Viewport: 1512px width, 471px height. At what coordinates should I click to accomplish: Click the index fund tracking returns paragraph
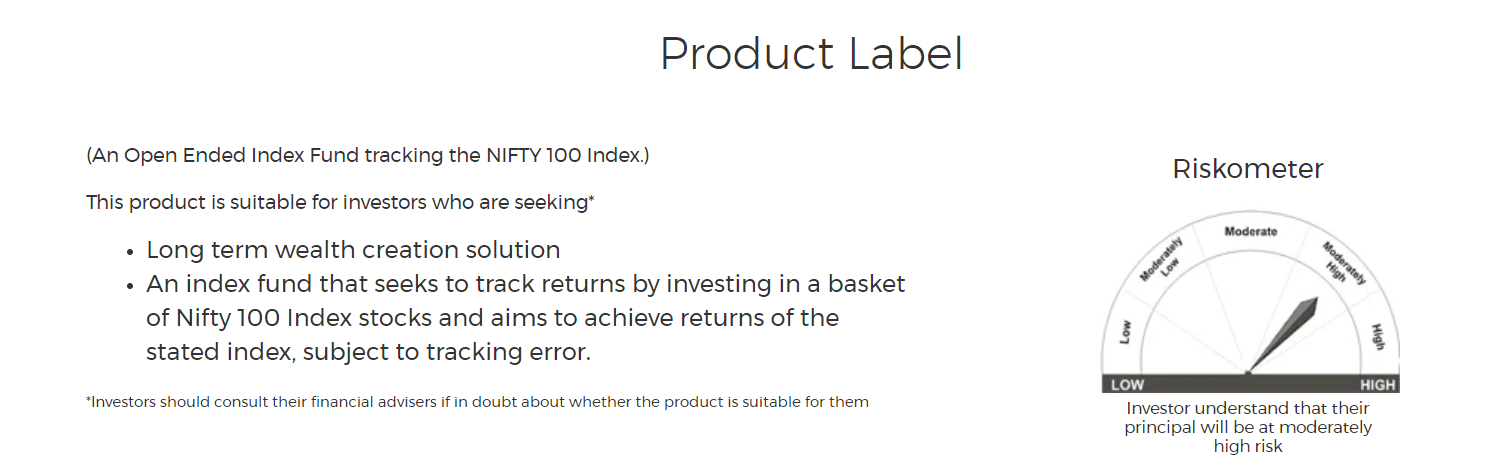click(x=525, y=318)
